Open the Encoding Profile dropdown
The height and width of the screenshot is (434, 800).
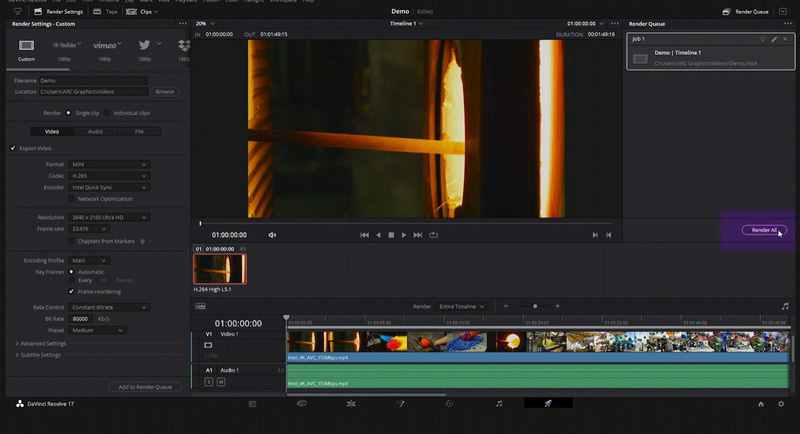[x=89, y=261]
